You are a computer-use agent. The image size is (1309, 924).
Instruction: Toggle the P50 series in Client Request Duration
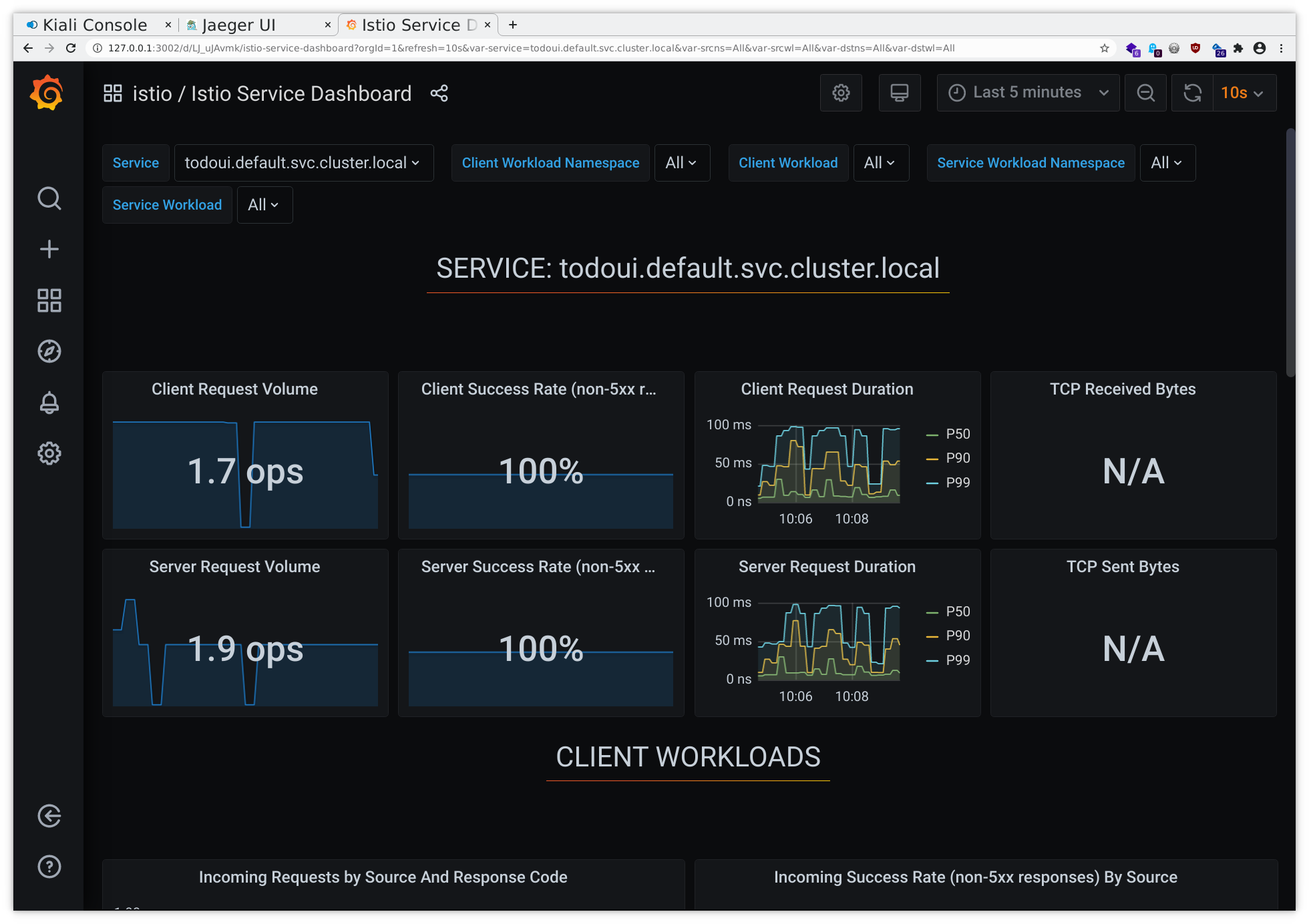(958, 434)
